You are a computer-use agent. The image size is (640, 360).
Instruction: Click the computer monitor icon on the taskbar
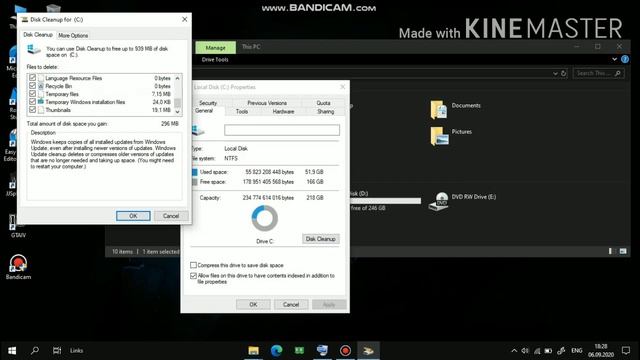tap(322, 351)
